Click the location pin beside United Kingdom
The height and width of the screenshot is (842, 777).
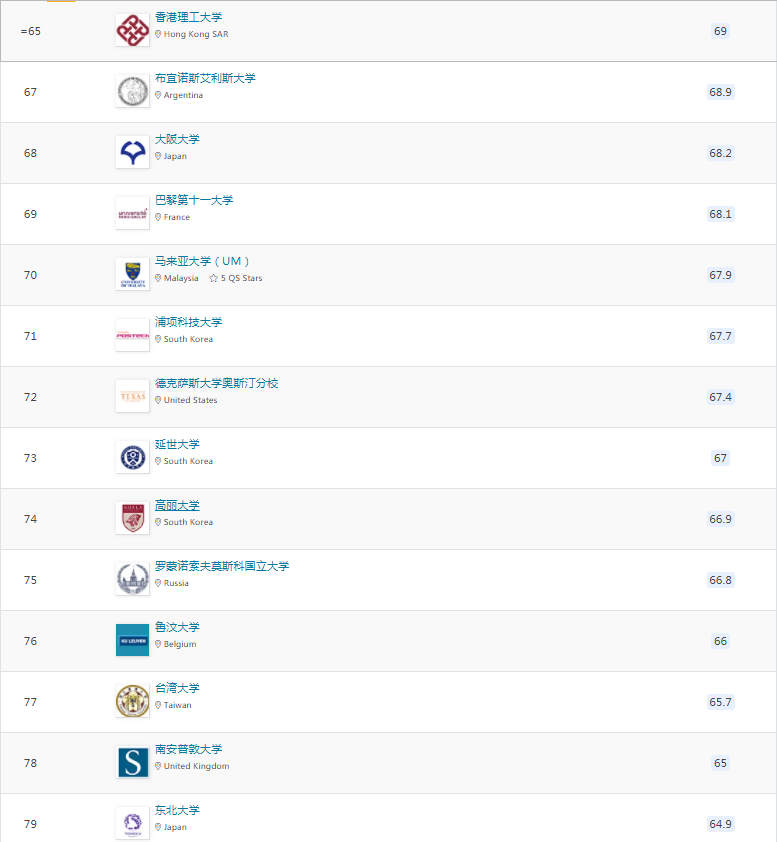[158, 766]
